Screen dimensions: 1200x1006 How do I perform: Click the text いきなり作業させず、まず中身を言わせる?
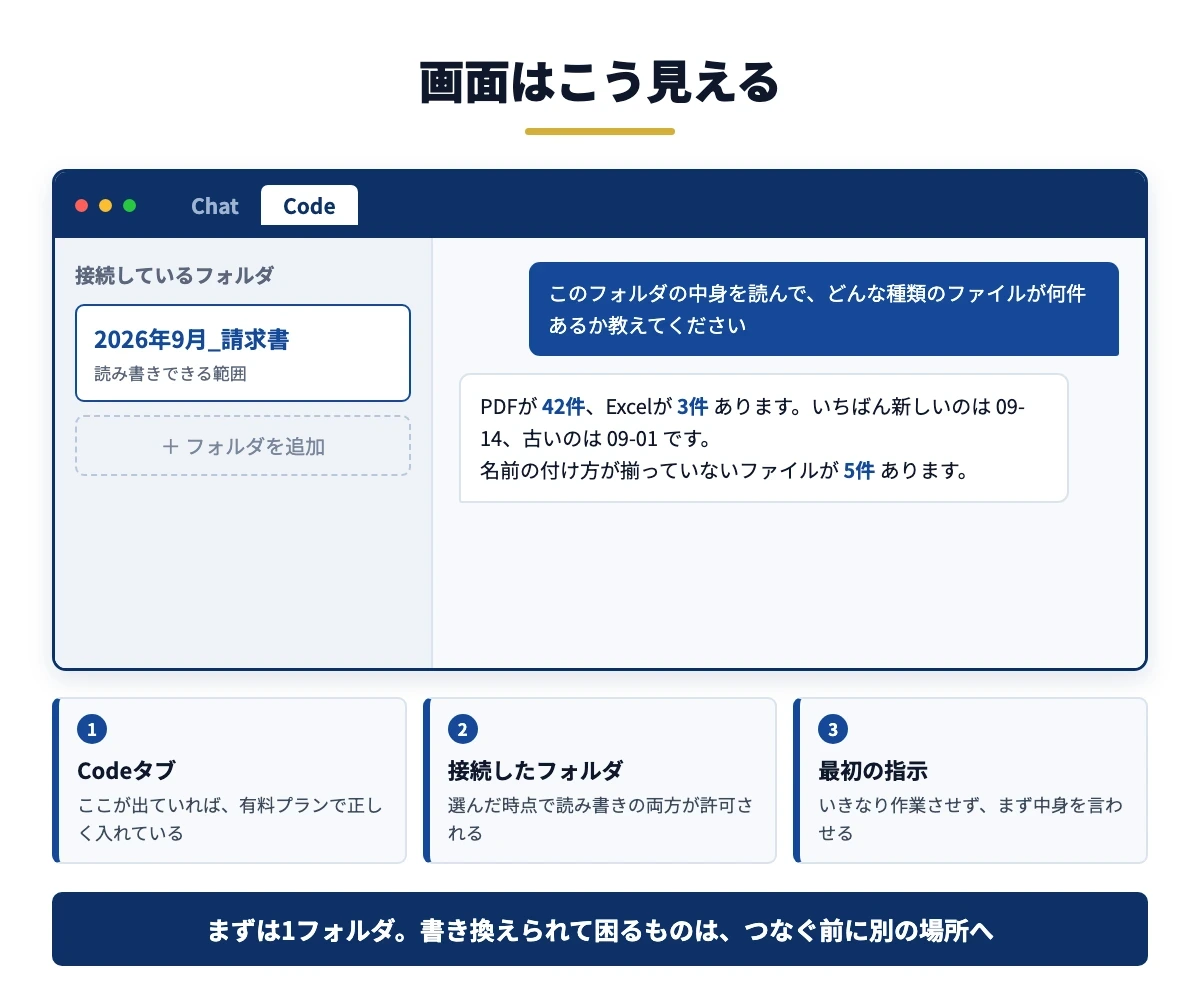(971, 819)
